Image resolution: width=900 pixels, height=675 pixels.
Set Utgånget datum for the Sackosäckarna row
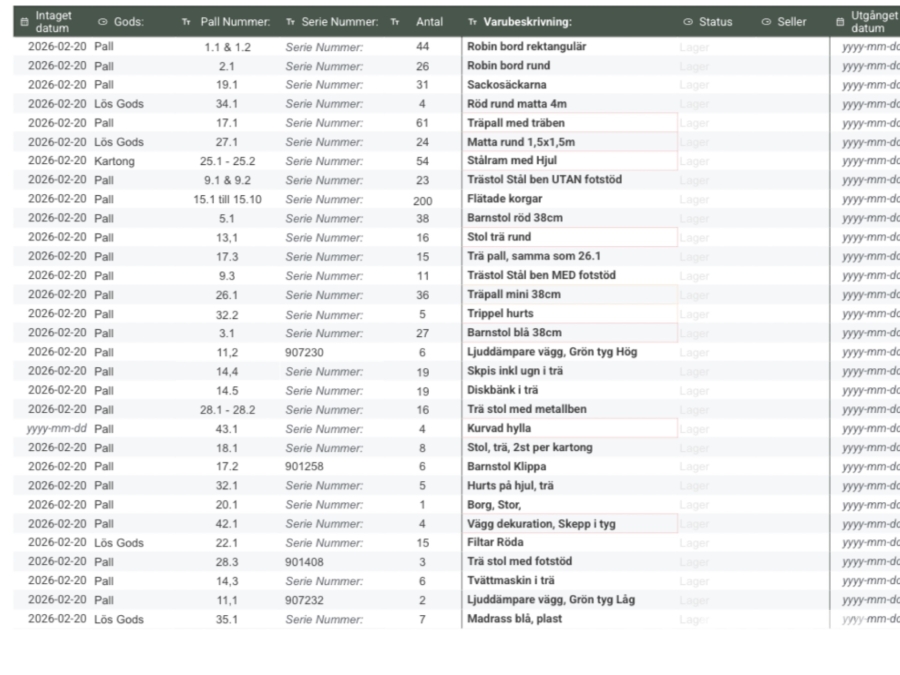(x=868, y=85)
